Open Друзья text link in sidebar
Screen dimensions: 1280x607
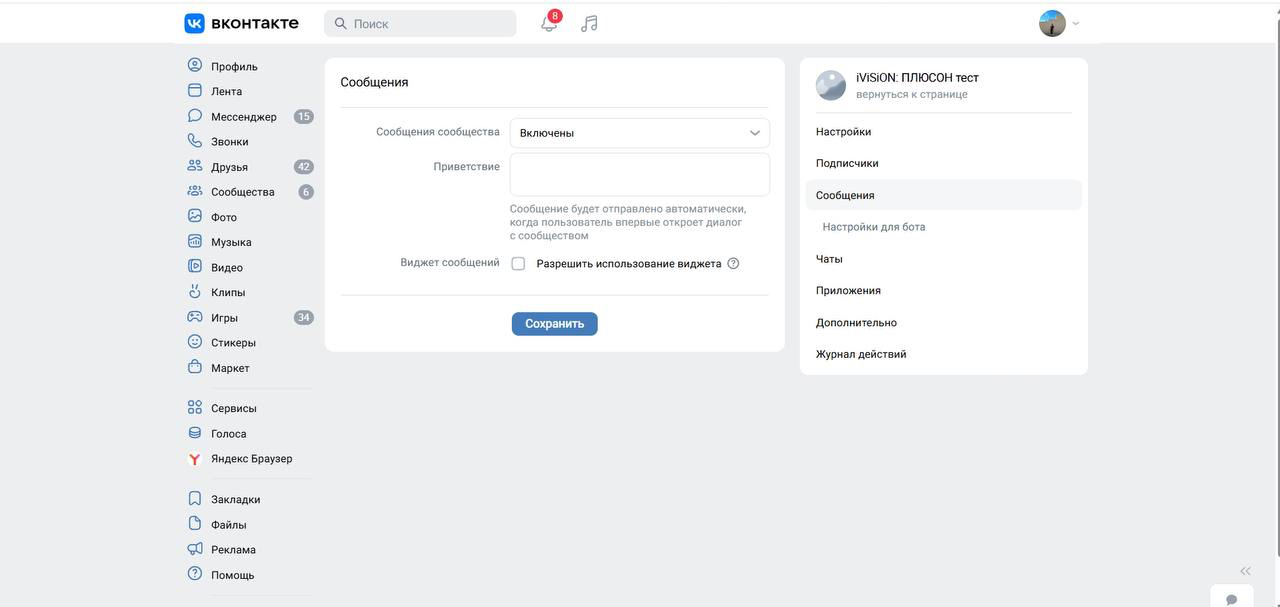point(229,167)
